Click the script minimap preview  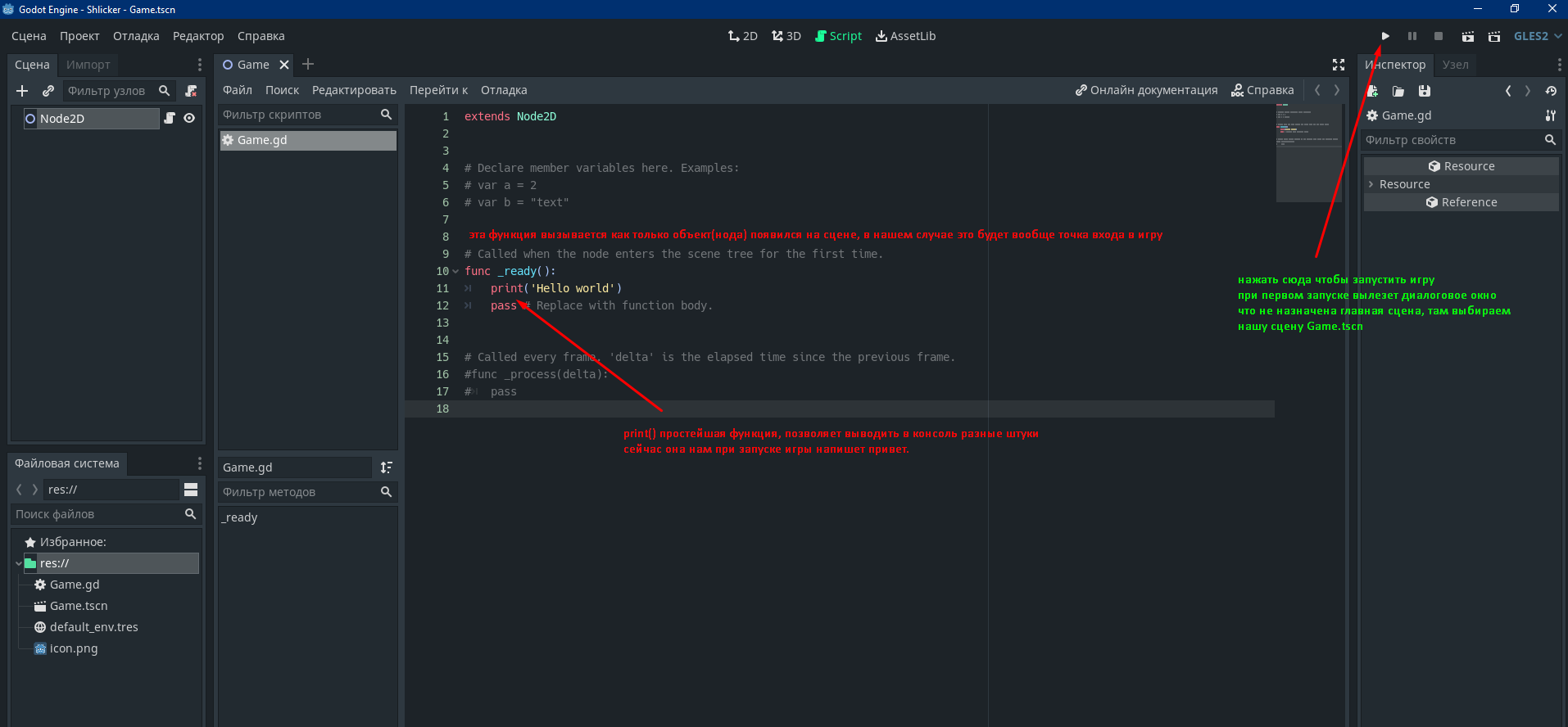[x=1308, y=153]
